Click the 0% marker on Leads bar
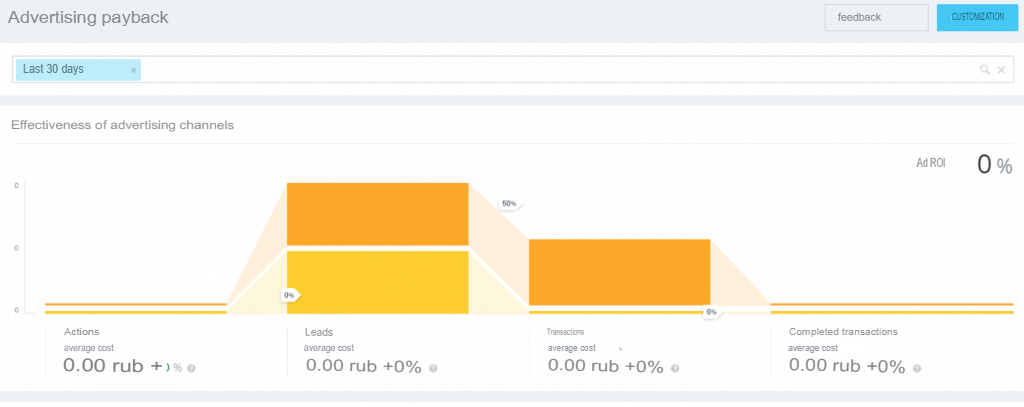 [x=289, y=295]
